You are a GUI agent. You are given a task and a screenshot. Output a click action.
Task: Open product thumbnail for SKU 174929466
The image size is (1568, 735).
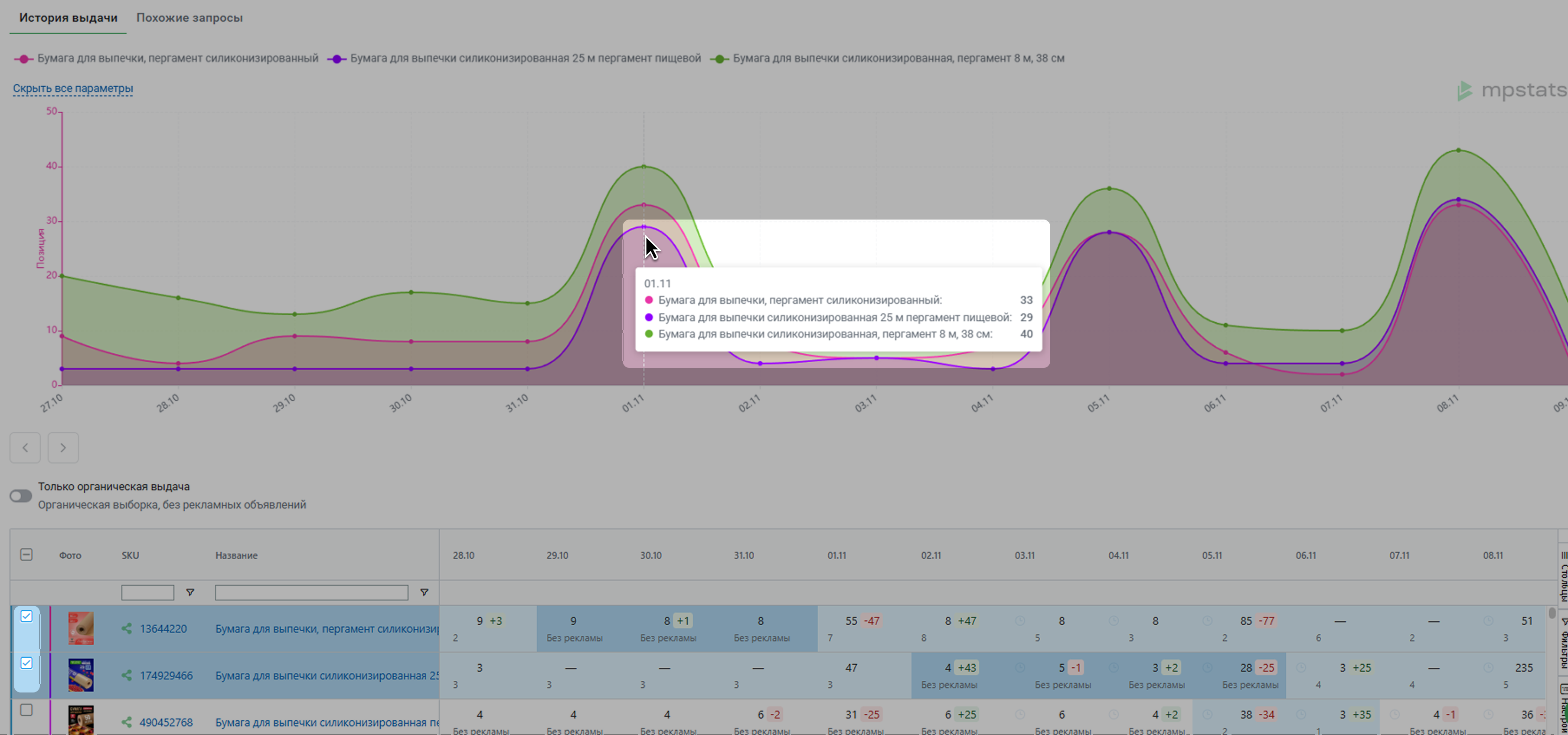point(81,675)
